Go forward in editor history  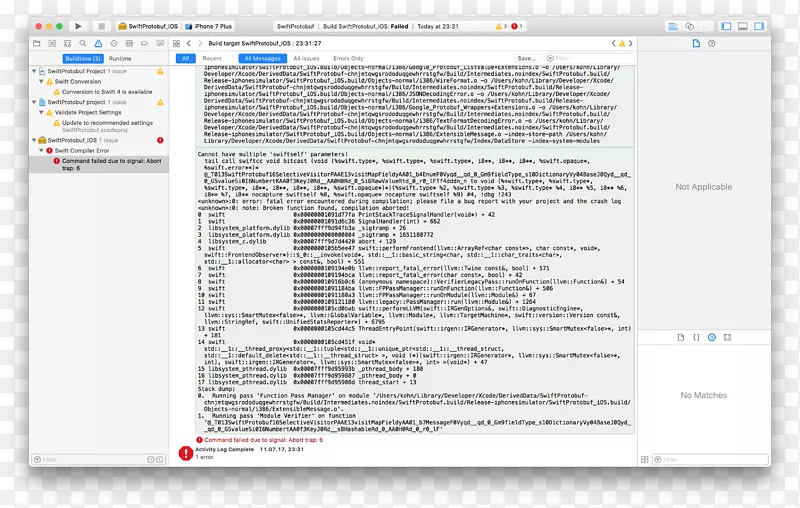coord(200,43)
